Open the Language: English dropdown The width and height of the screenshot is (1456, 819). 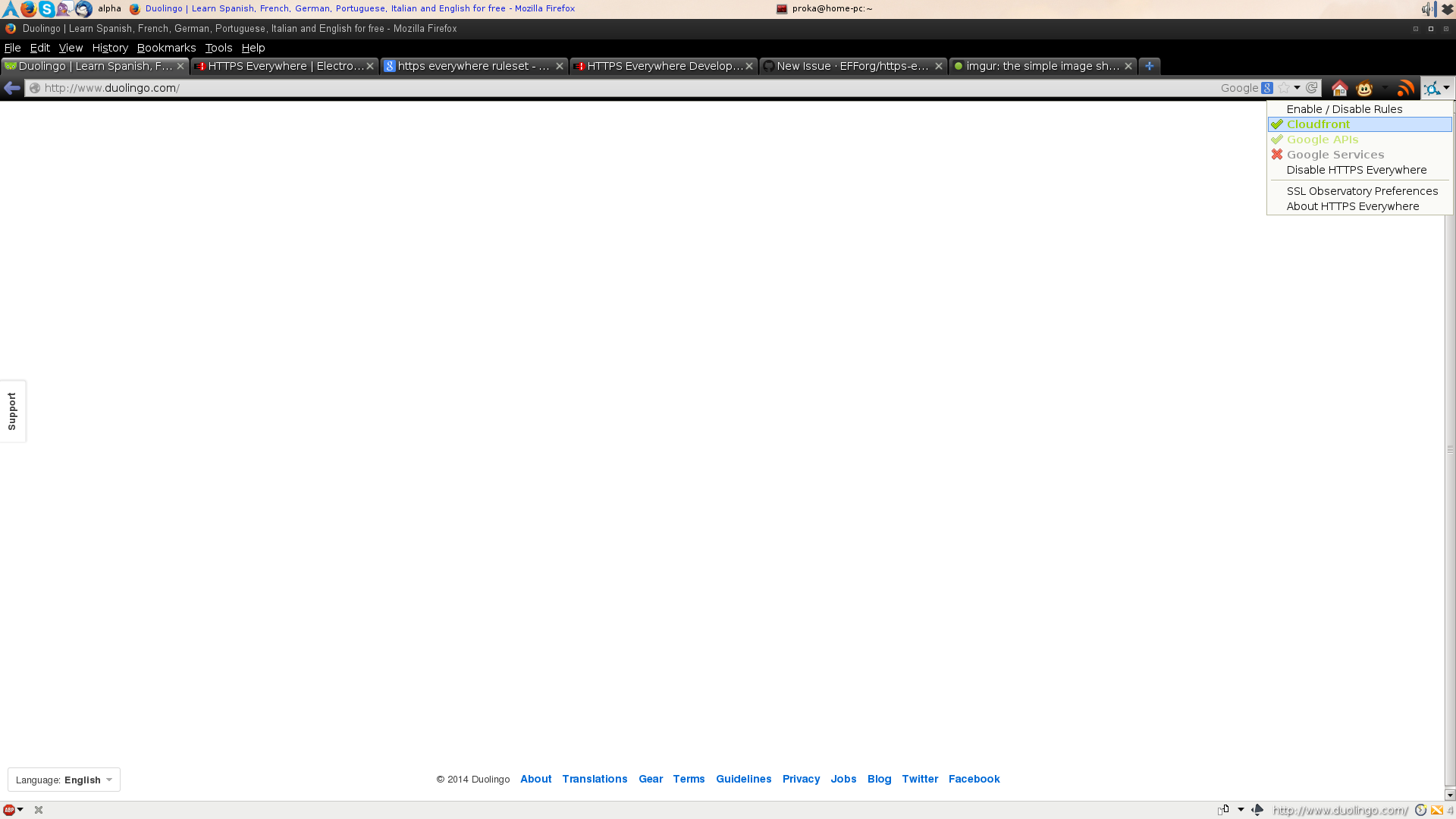click(64, 780)
